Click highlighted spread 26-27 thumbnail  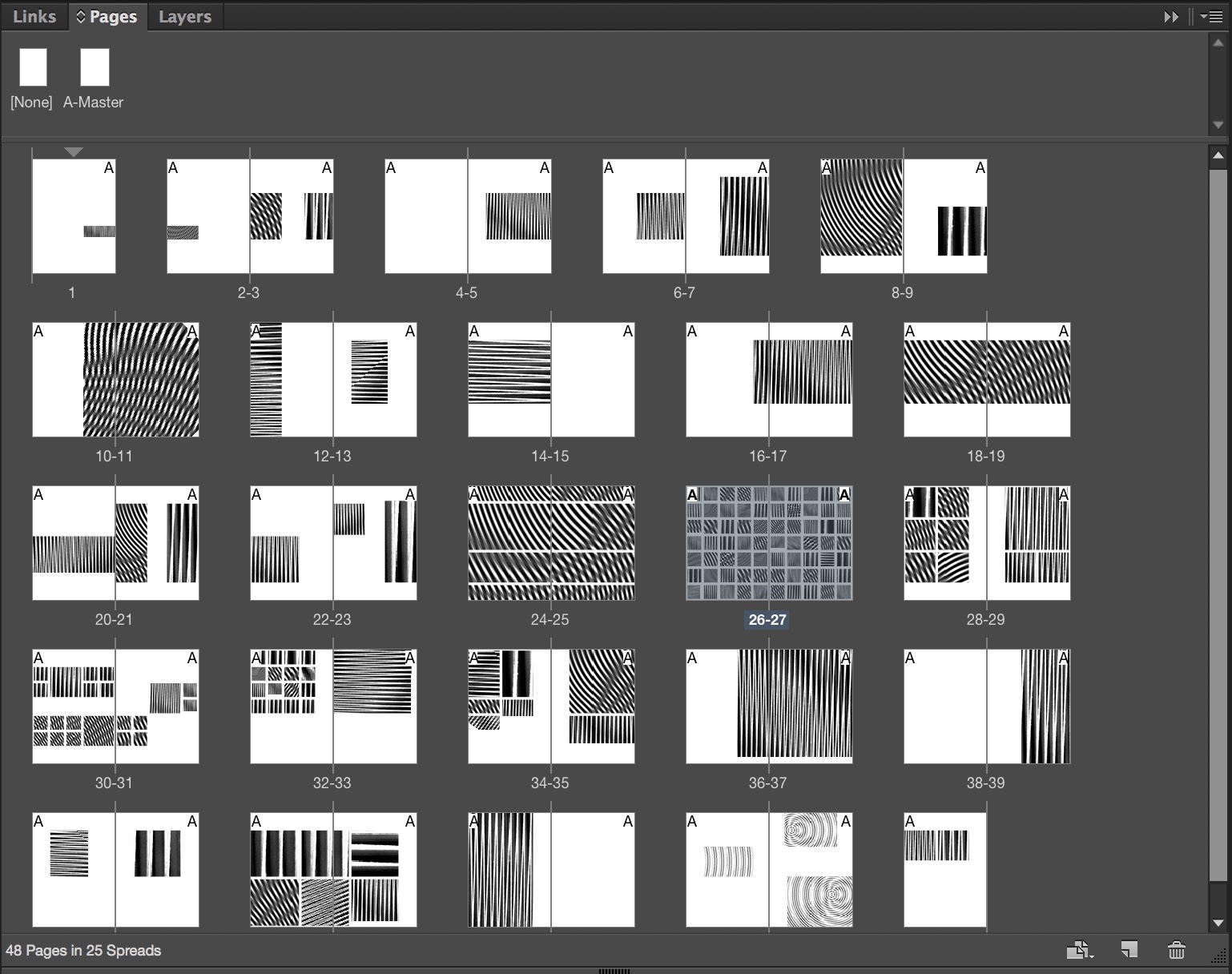769,543
